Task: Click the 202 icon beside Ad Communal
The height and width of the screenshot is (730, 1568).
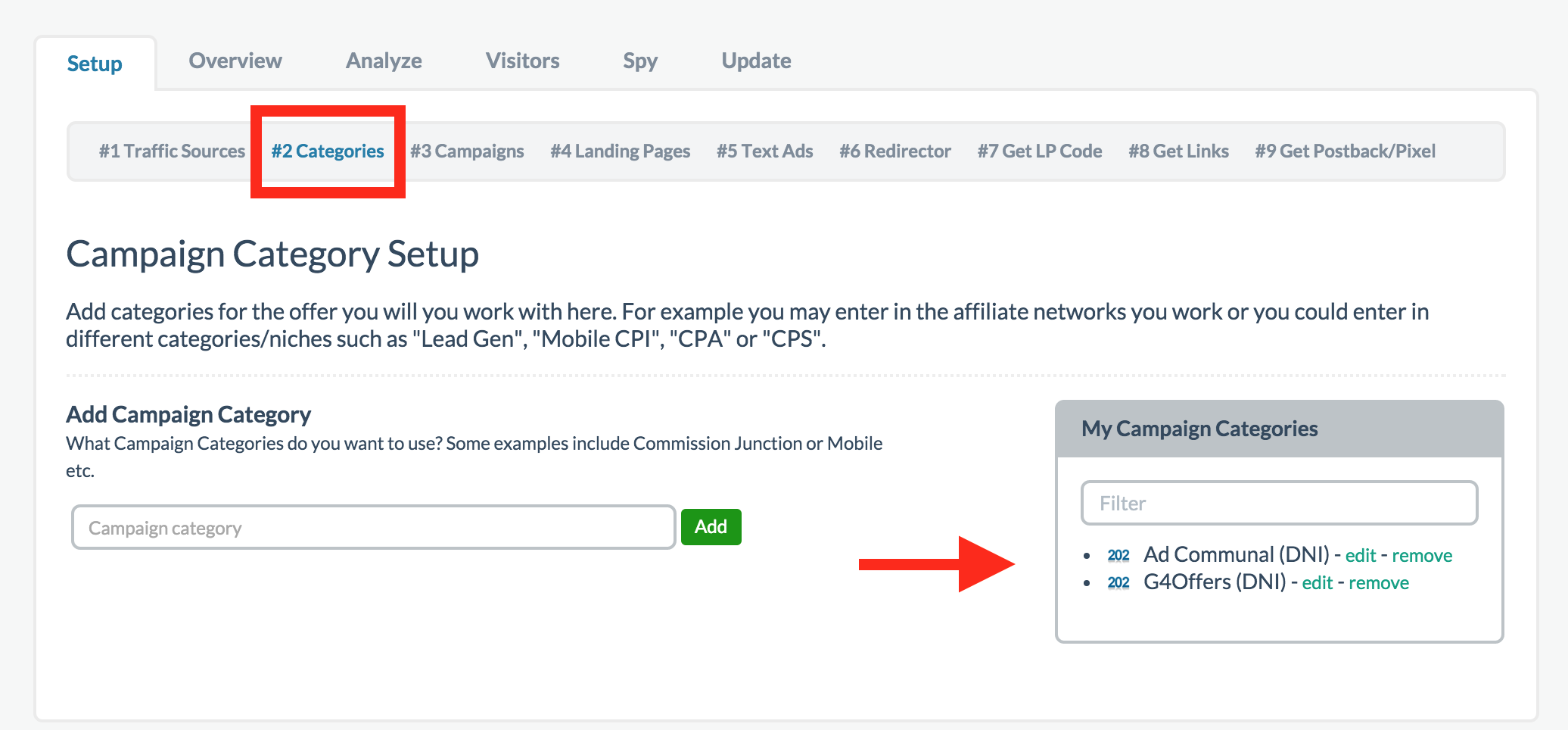Action: point(1118,555)
